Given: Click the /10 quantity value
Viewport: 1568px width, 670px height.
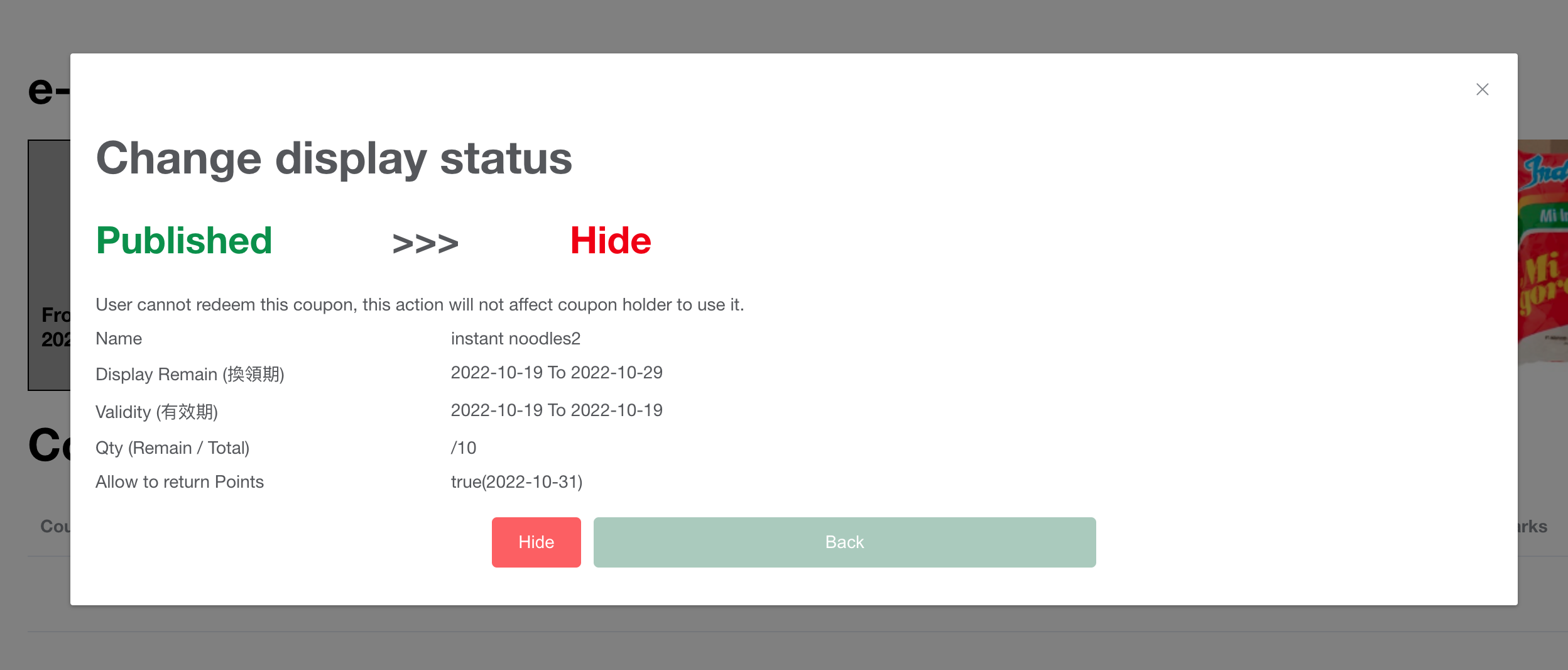Looking at the screenshot, I should coord(464,448).
